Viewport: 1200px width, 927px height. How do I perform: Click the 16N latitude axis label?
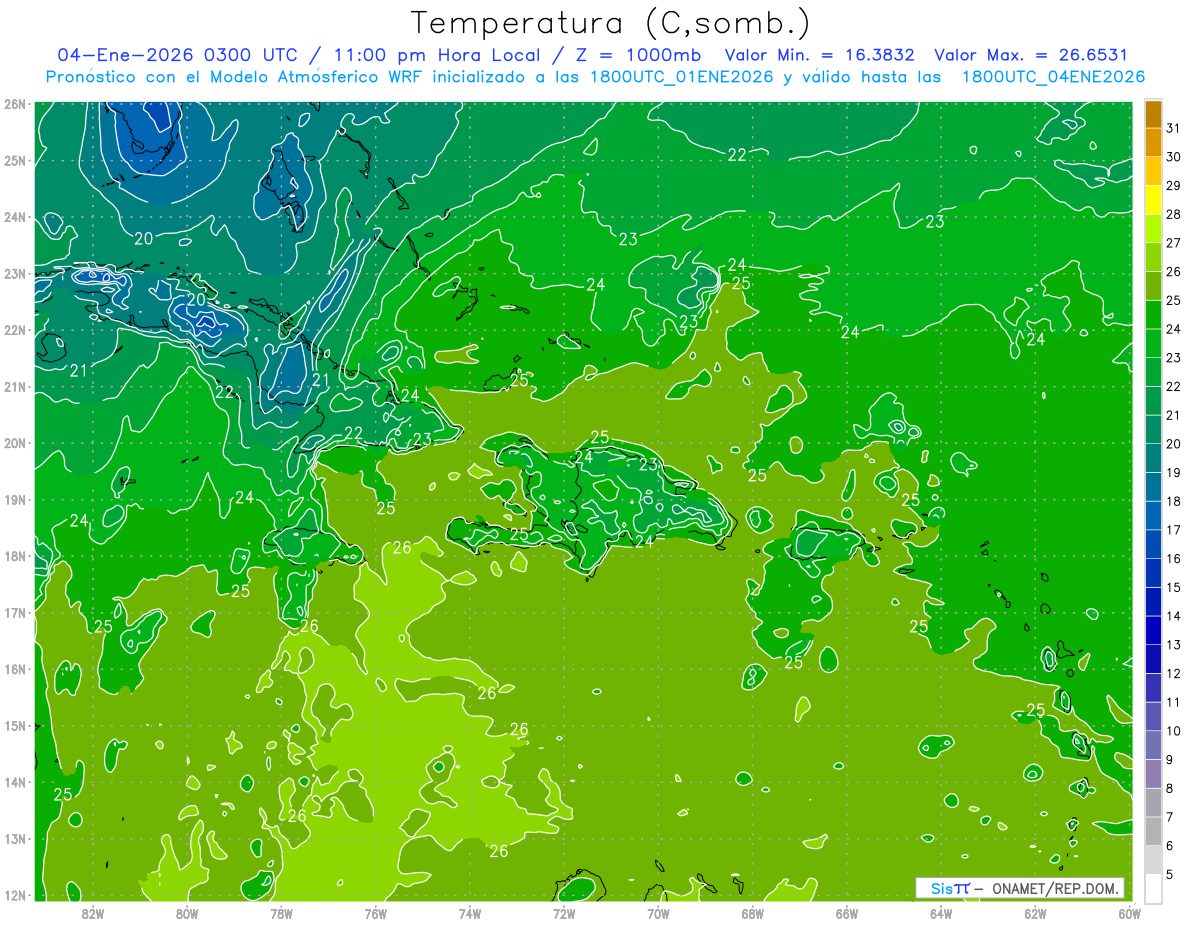tap(15, 669)
